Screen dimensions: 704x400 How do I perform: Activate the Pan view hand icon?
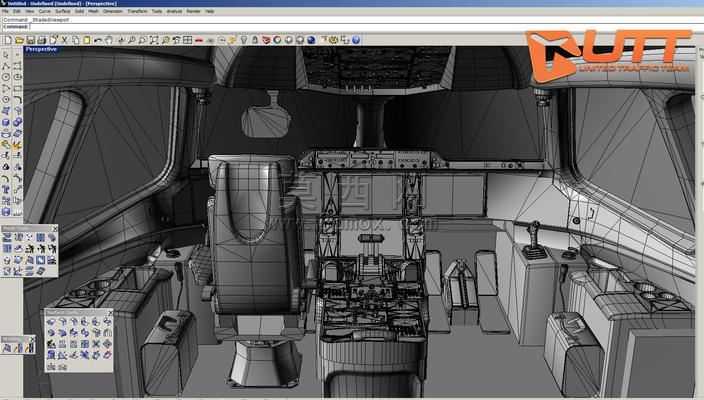pos(109,40)
